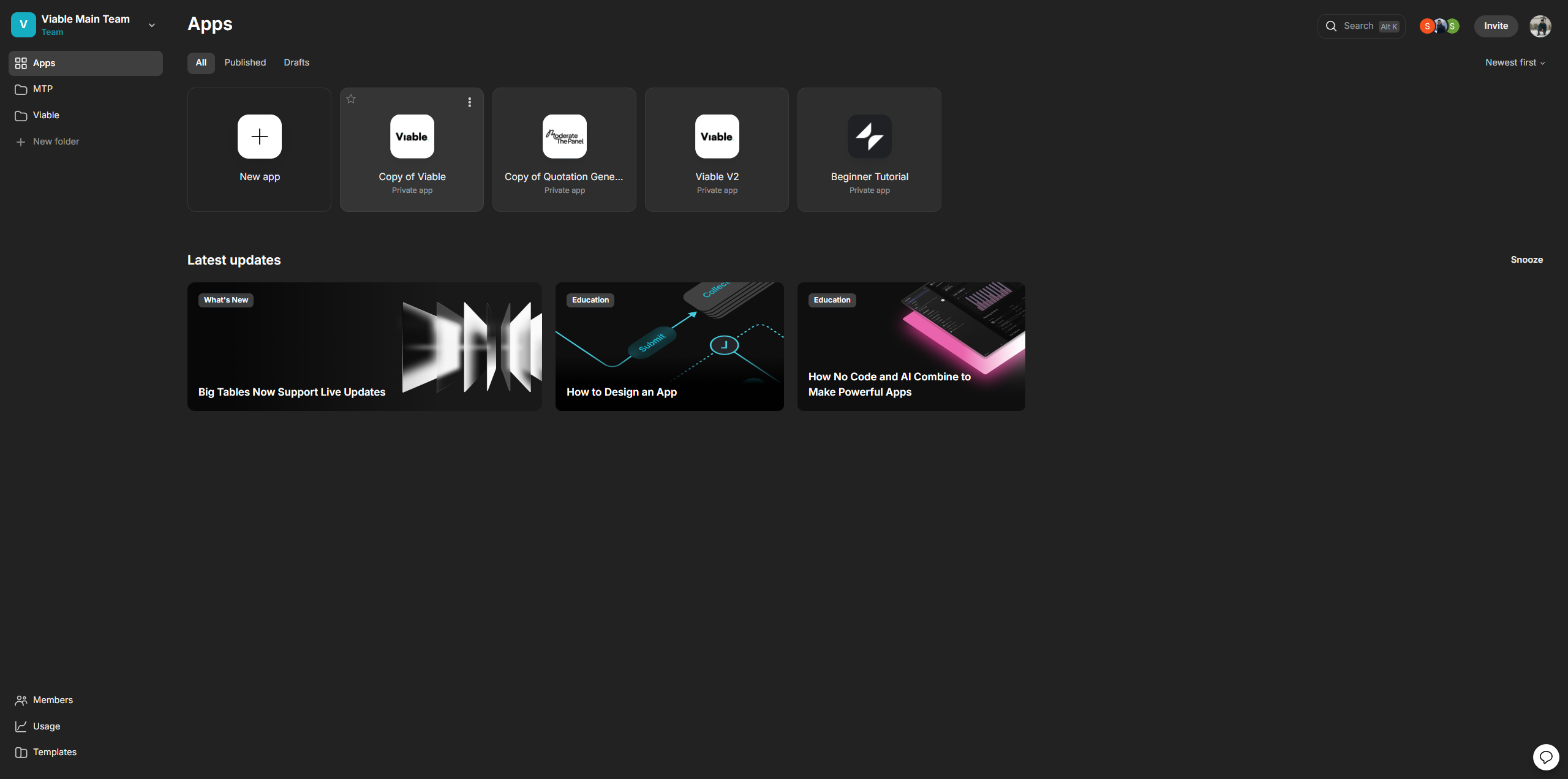Screen dimensions: 1568x779
Task: Open the Viable V2 app
Action: click(717, 150)
